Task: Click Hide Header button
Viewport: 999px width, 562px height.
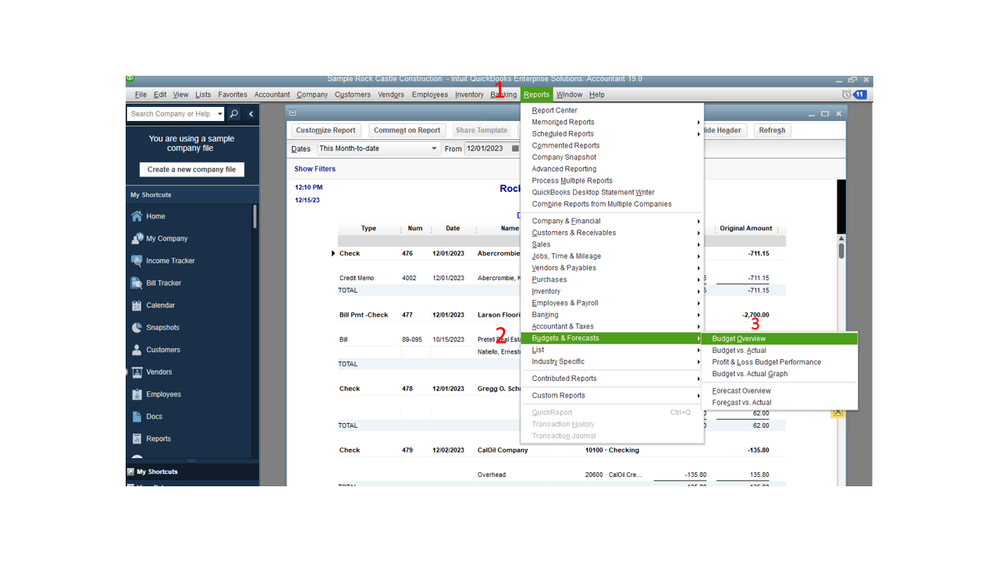Action: pyautogui.click(x=724, y=130)
